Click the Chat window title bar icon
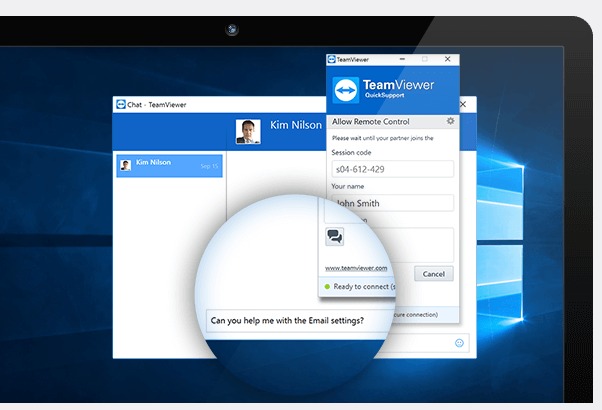Screen dimensions: 602x410 pos(121,104)
